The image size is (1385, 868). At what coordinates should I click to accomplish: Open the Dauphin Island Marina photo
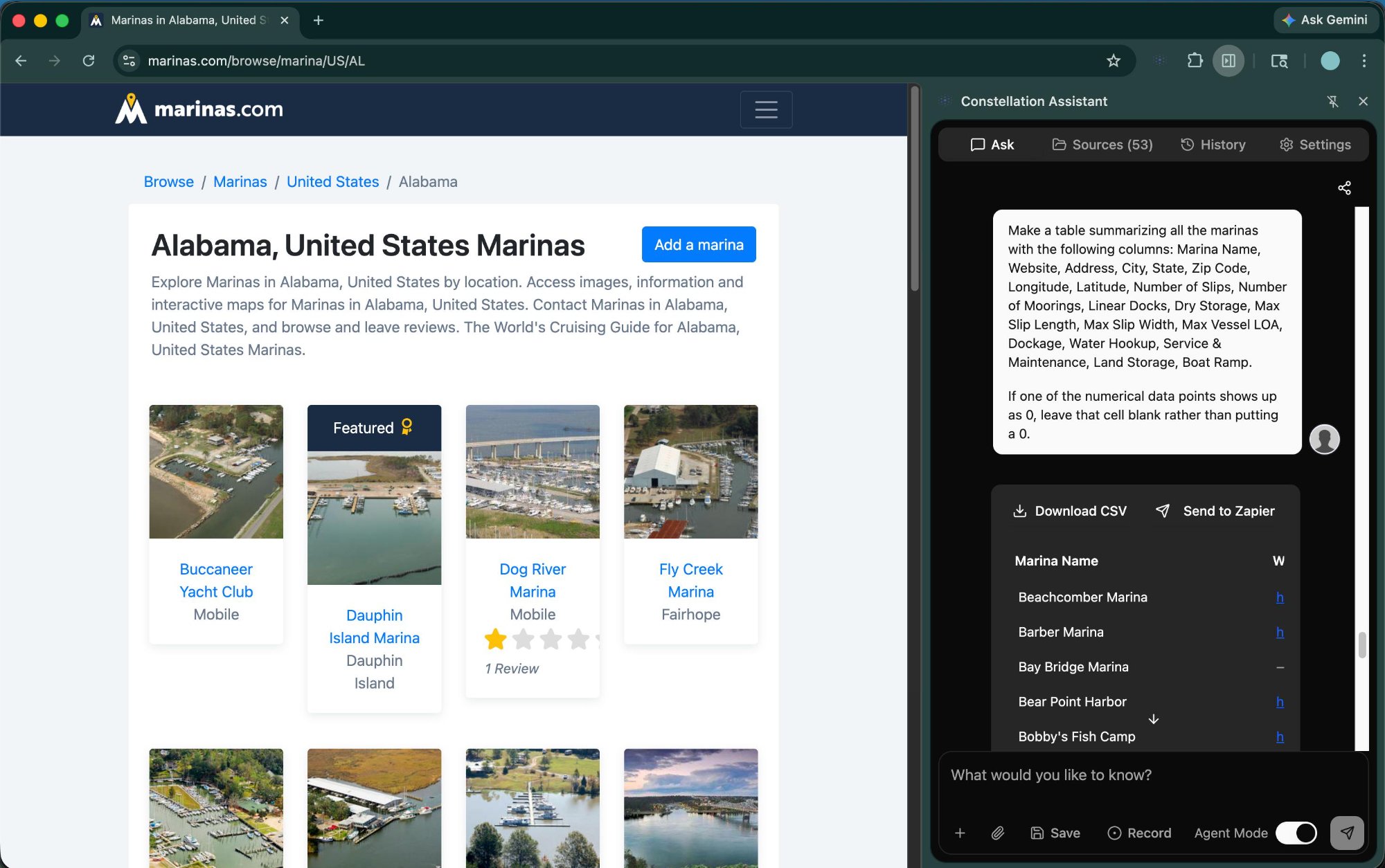(x=374, y=518)
